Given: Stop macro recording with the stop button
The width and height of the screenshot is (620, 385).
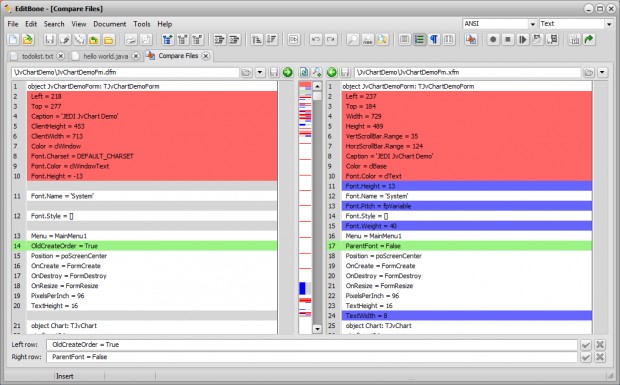Looking at the screenshot, I should tap(508, 40).
